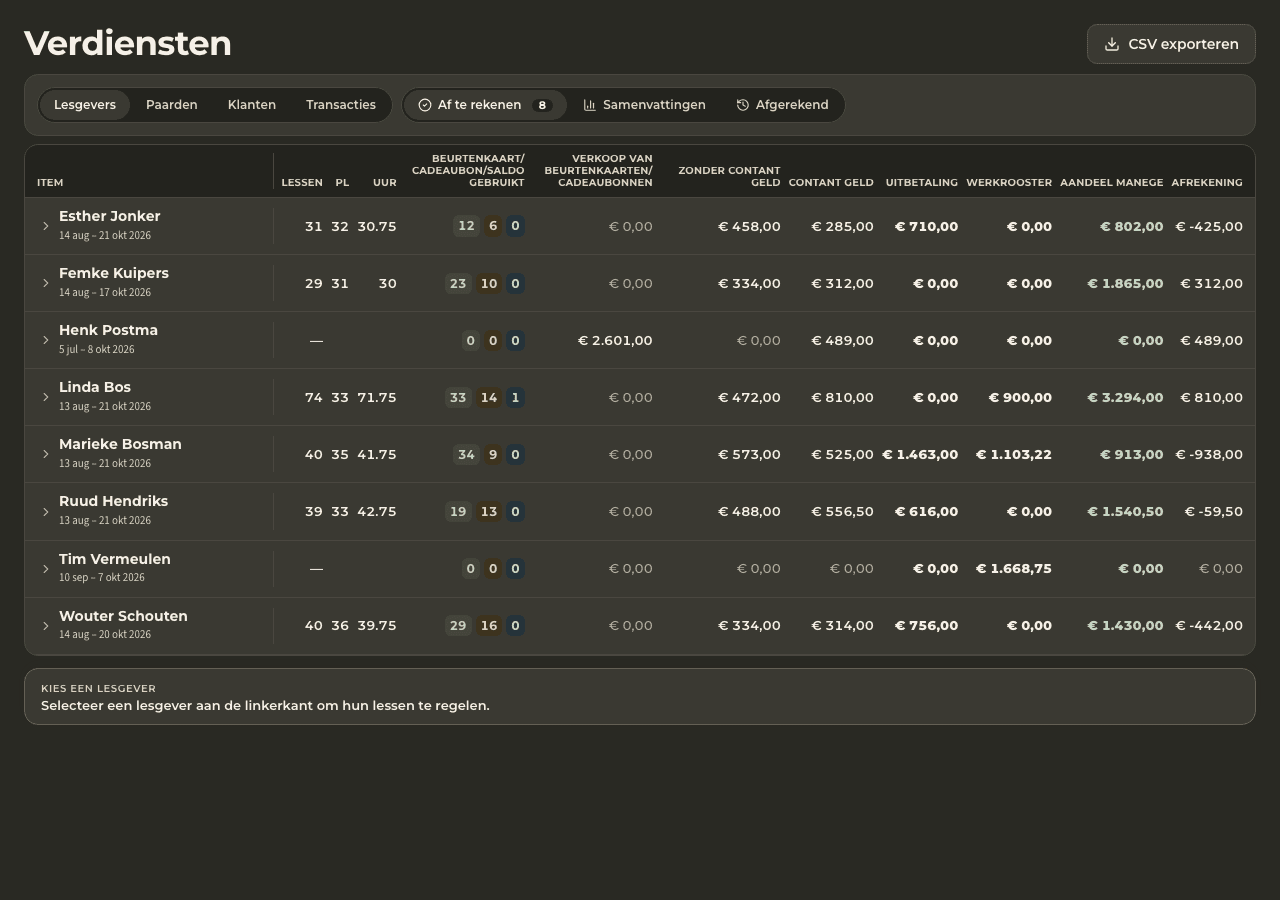1280x900 pixels.
Task: Click the checkmark icon beside Af te rekenen
Action: click(x=425, y=105)
